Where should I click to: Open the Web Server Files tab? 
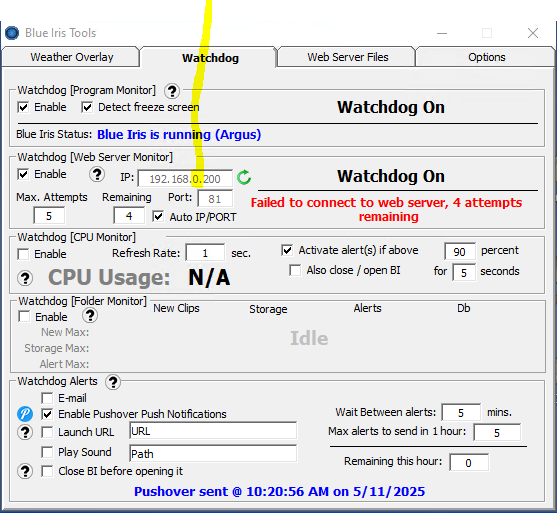tap(346, 57)
